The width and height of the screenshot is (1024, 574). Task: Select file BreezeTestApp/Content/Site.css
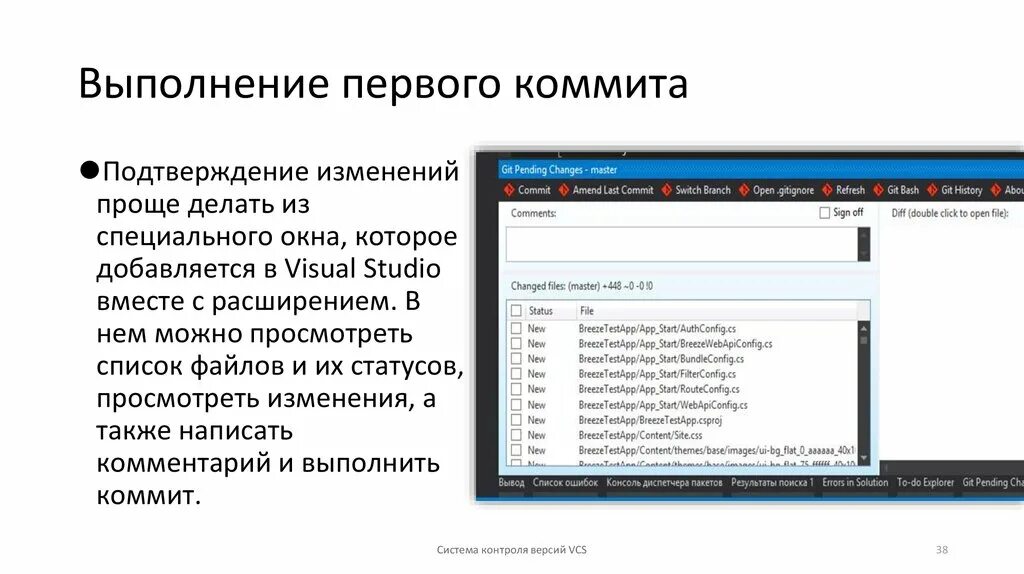click(640, 435)
